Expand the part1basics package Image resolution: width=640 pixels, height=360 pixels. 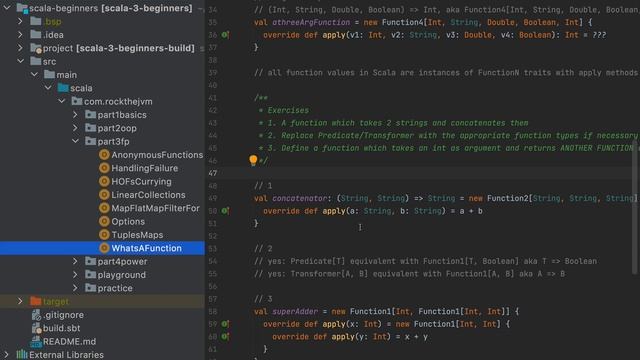tap(75, 115)
